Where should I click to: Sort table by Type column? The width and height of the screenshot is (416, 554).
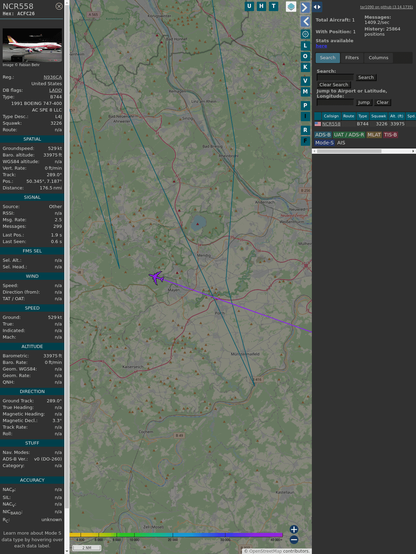click(x=363, y=116)
